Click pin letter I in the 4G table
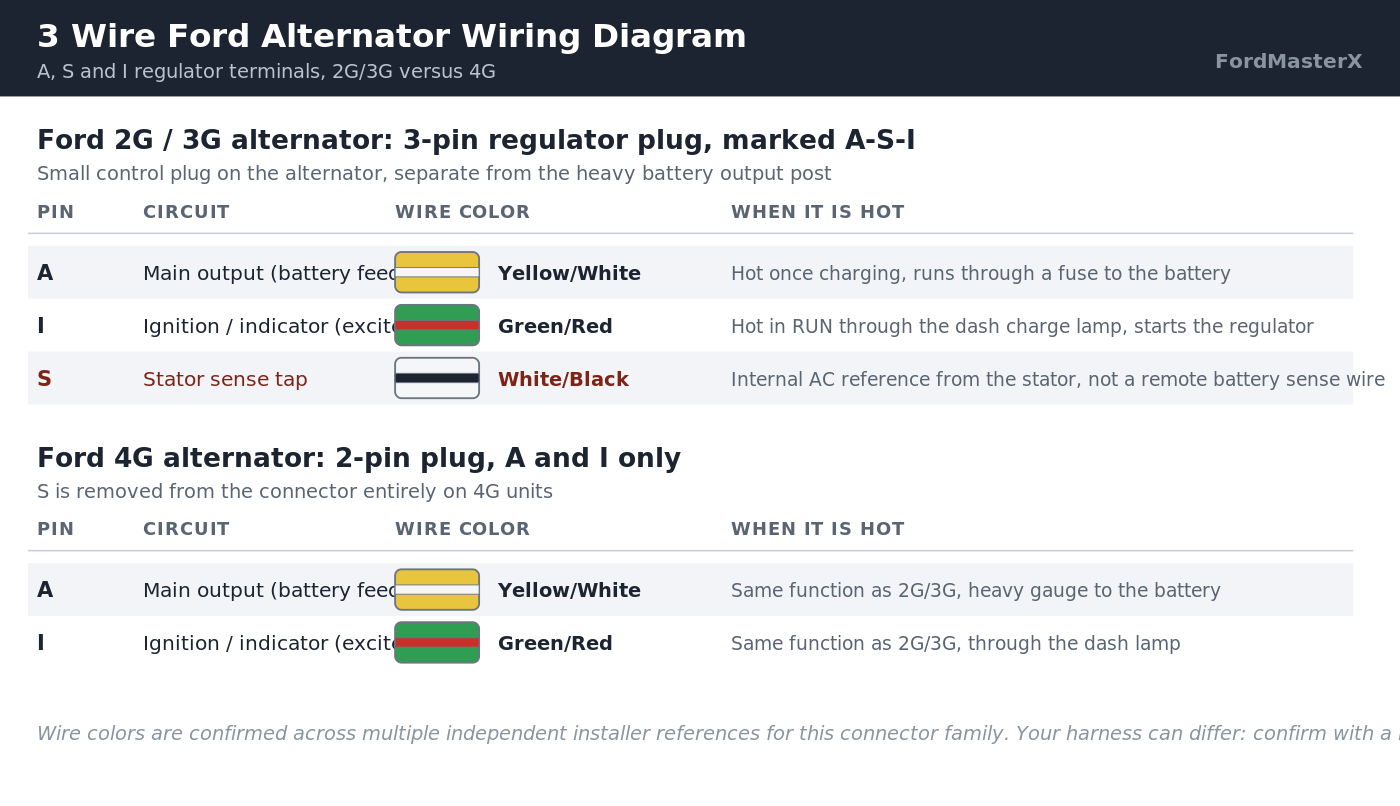1400x806 pixels. [x=41, y=643]
